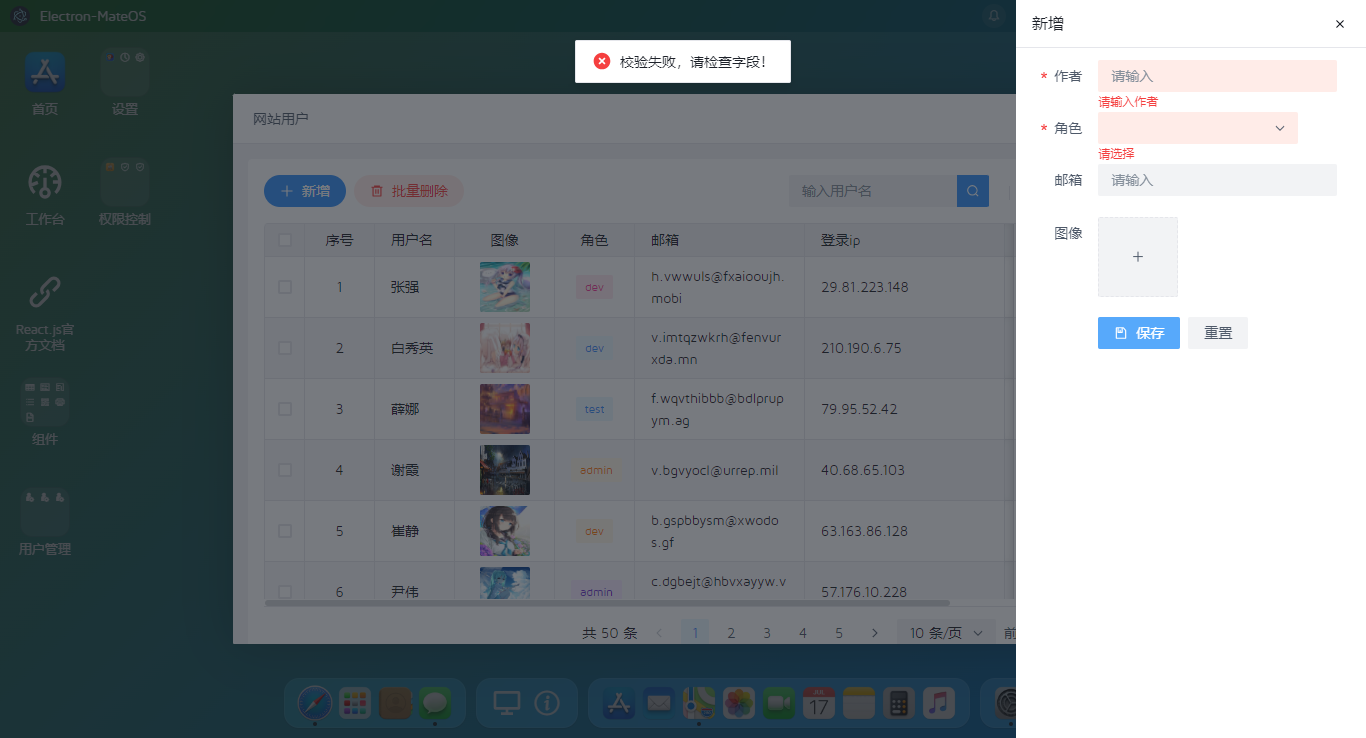Check the row checkbox for 张强
The image size is (1366, 738).
284,287
